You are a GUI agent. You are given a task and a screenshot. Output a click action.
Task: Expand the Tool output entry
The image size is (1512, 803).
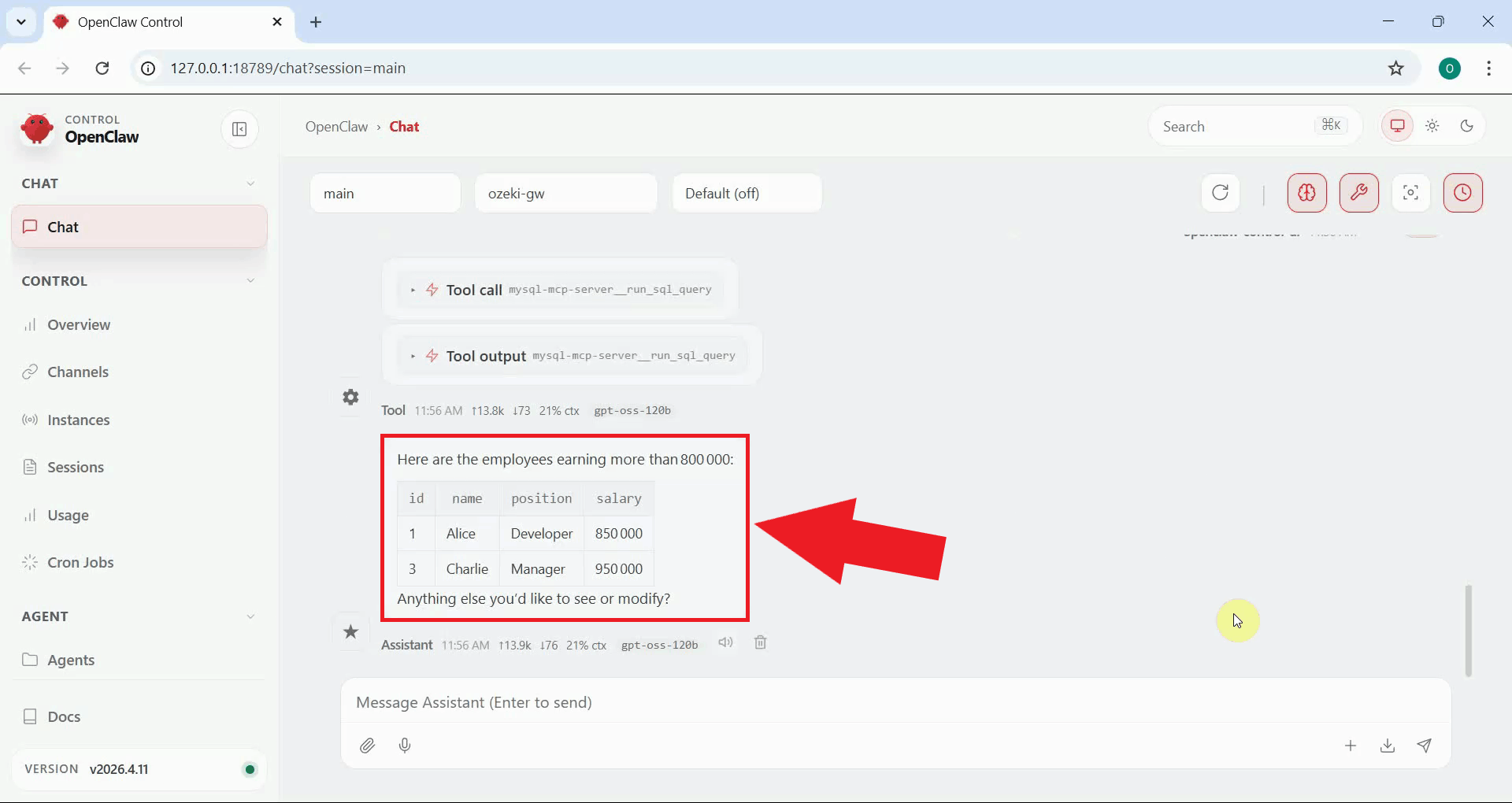(573, 356)
